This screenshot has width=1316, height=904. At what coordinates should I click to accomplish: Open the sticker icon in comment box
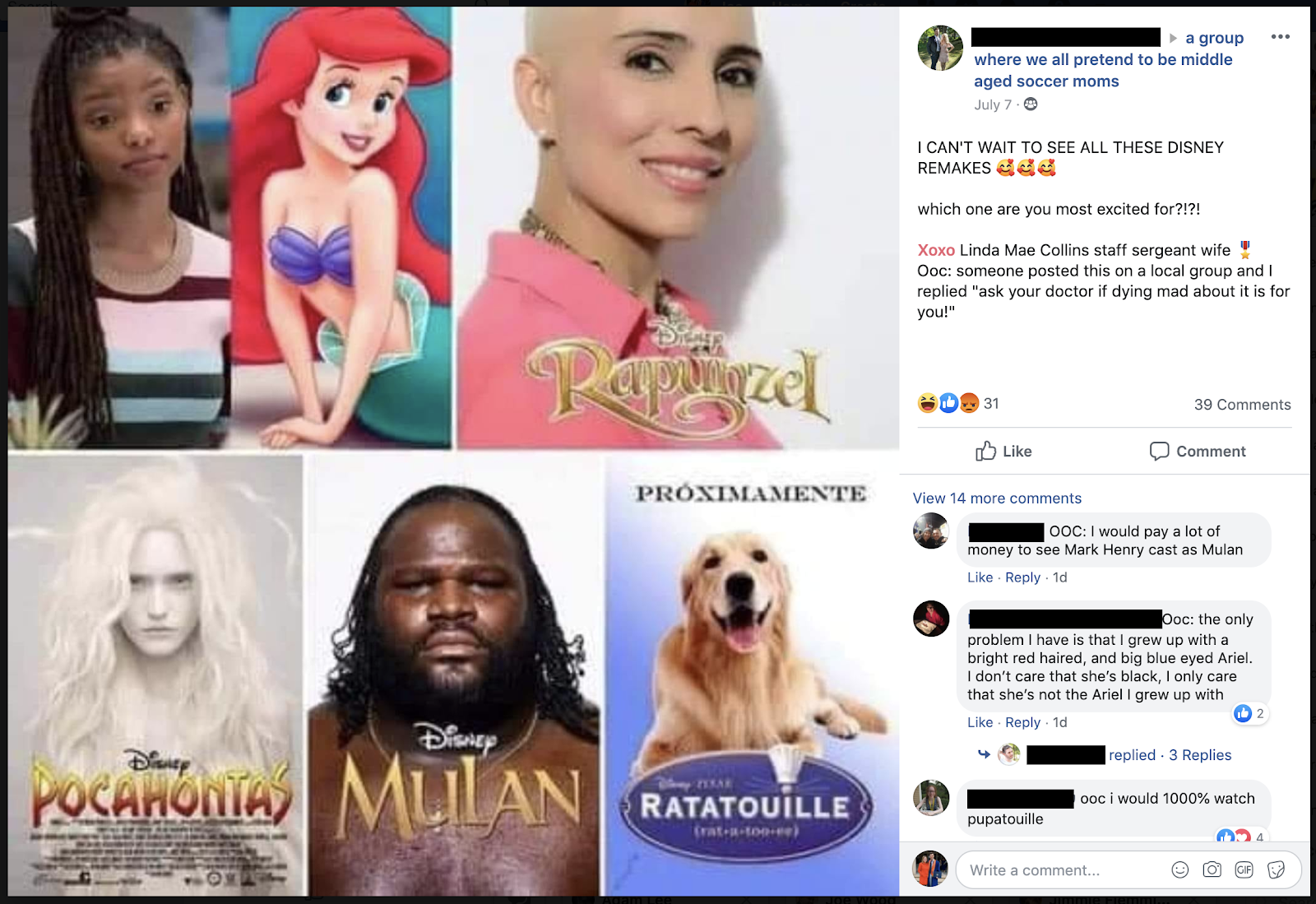click(1276, 869)
